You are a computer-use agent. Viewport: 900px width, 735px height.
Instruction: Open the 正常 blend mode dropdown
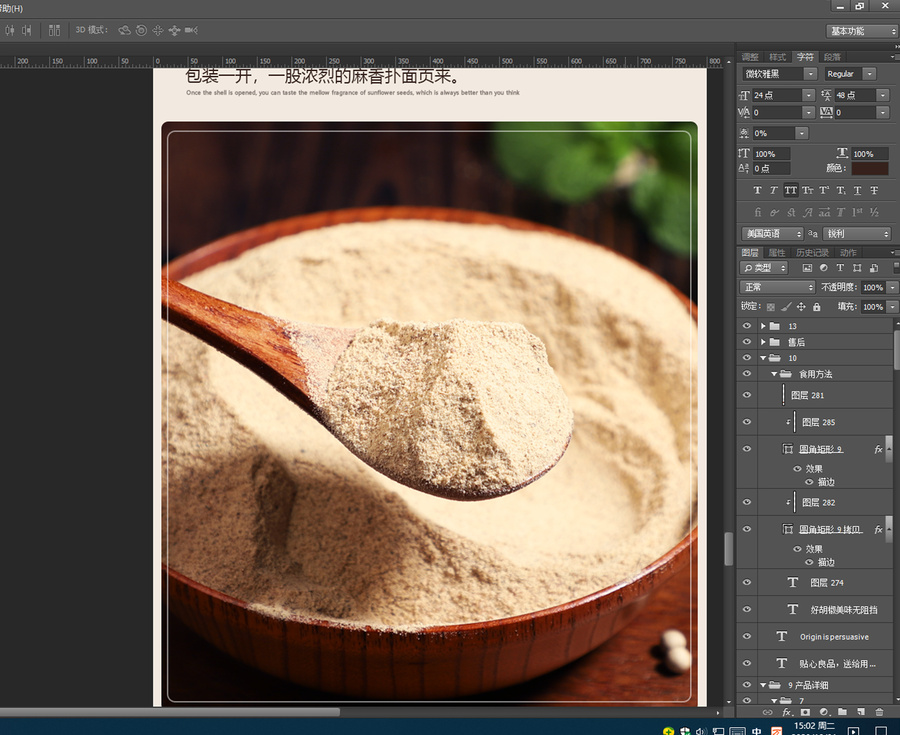tap(777, 287)
